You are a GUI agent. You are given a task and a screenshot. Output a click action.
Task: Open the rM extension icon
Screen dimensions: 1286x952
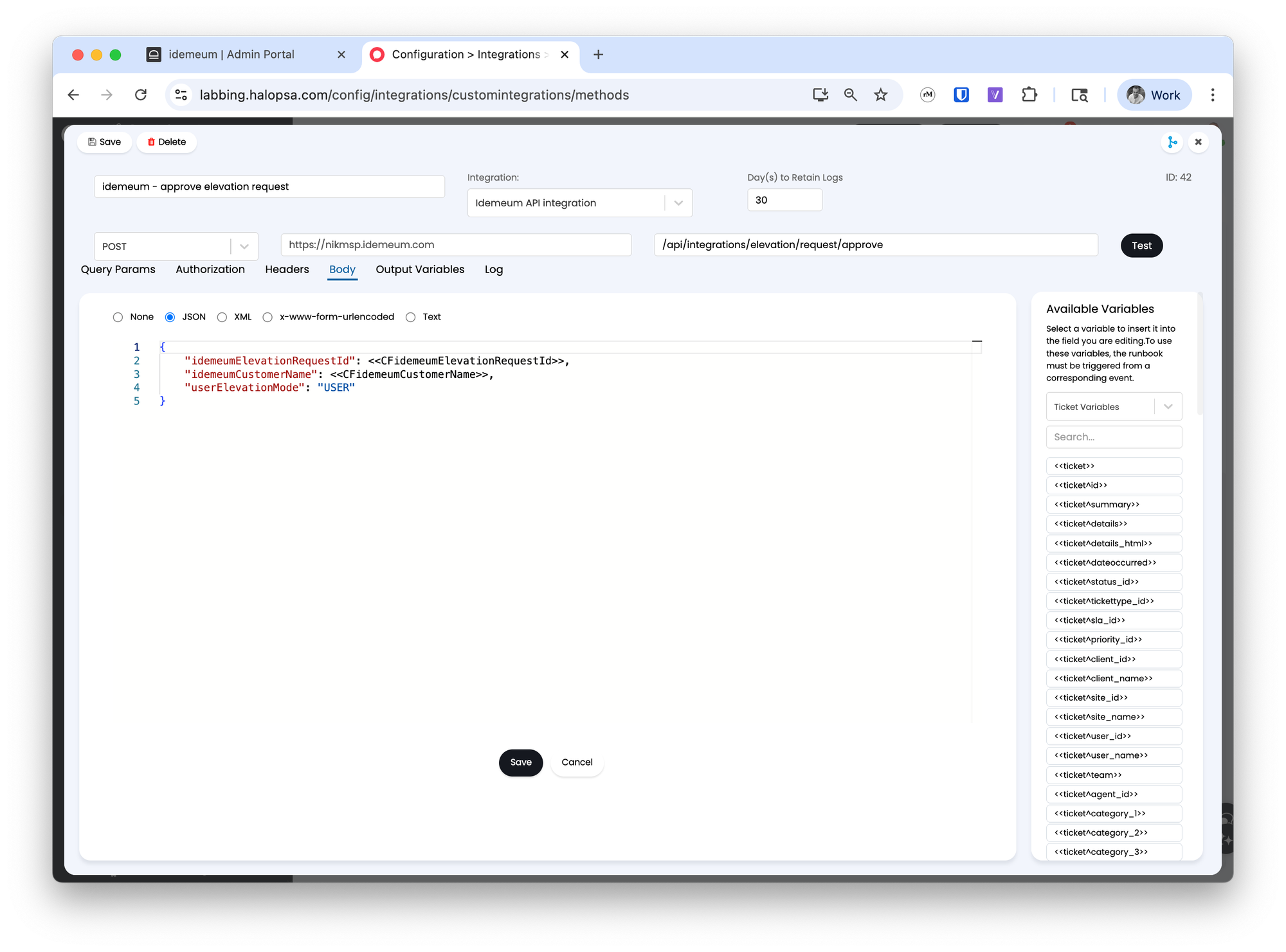(927, 95)
